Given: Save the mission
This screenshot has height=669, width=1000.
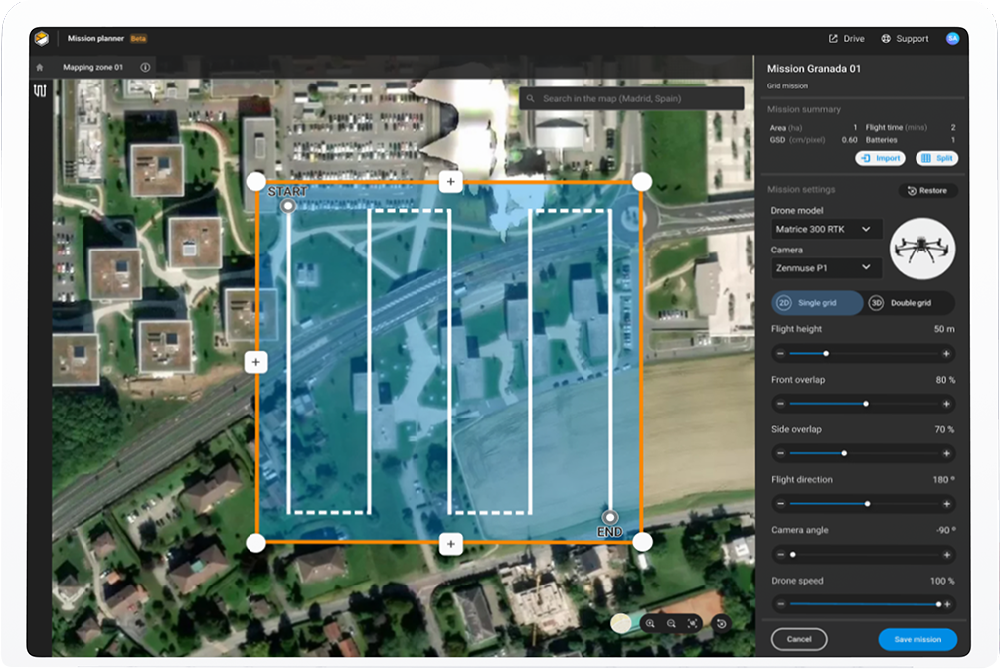Looking at the screenshot, I should tap(917, 639).
